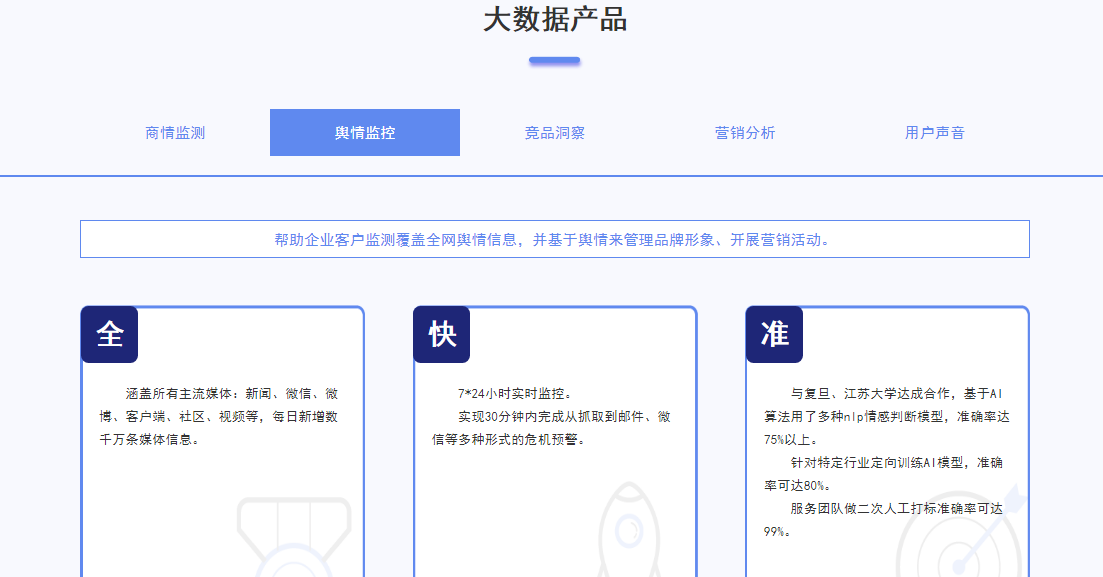Click the target watermark icon in third card
Viewport: 1103px width, 577px height.
tap(960, 535)
